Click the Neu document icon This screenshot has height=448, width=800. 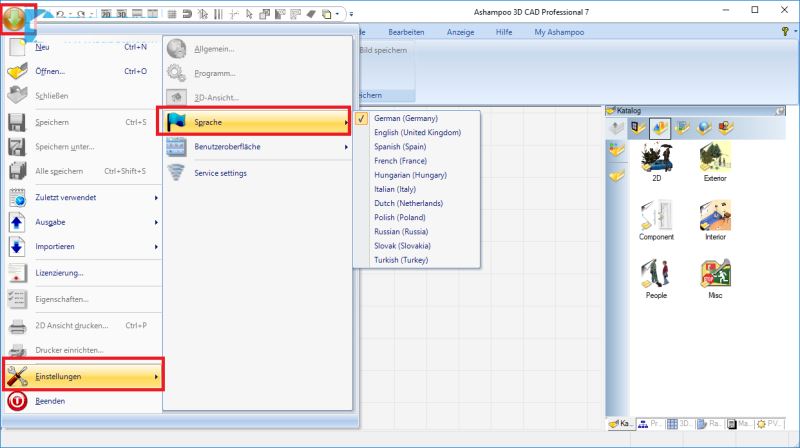(x=17, y=47)
